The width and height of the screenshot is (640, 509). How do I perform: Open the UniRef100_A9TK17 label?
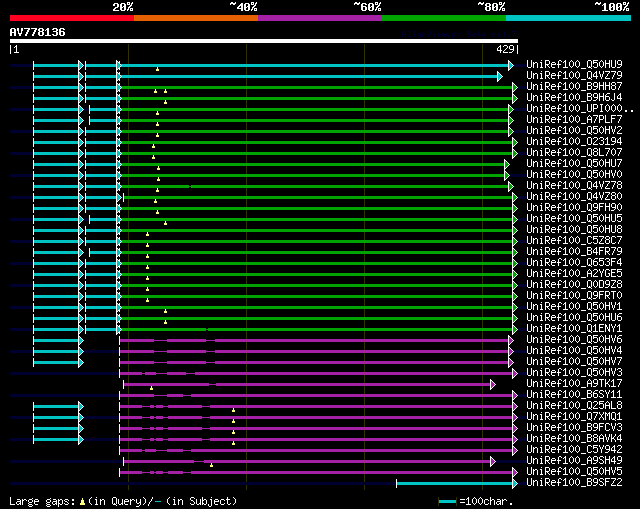click(574, 384)
